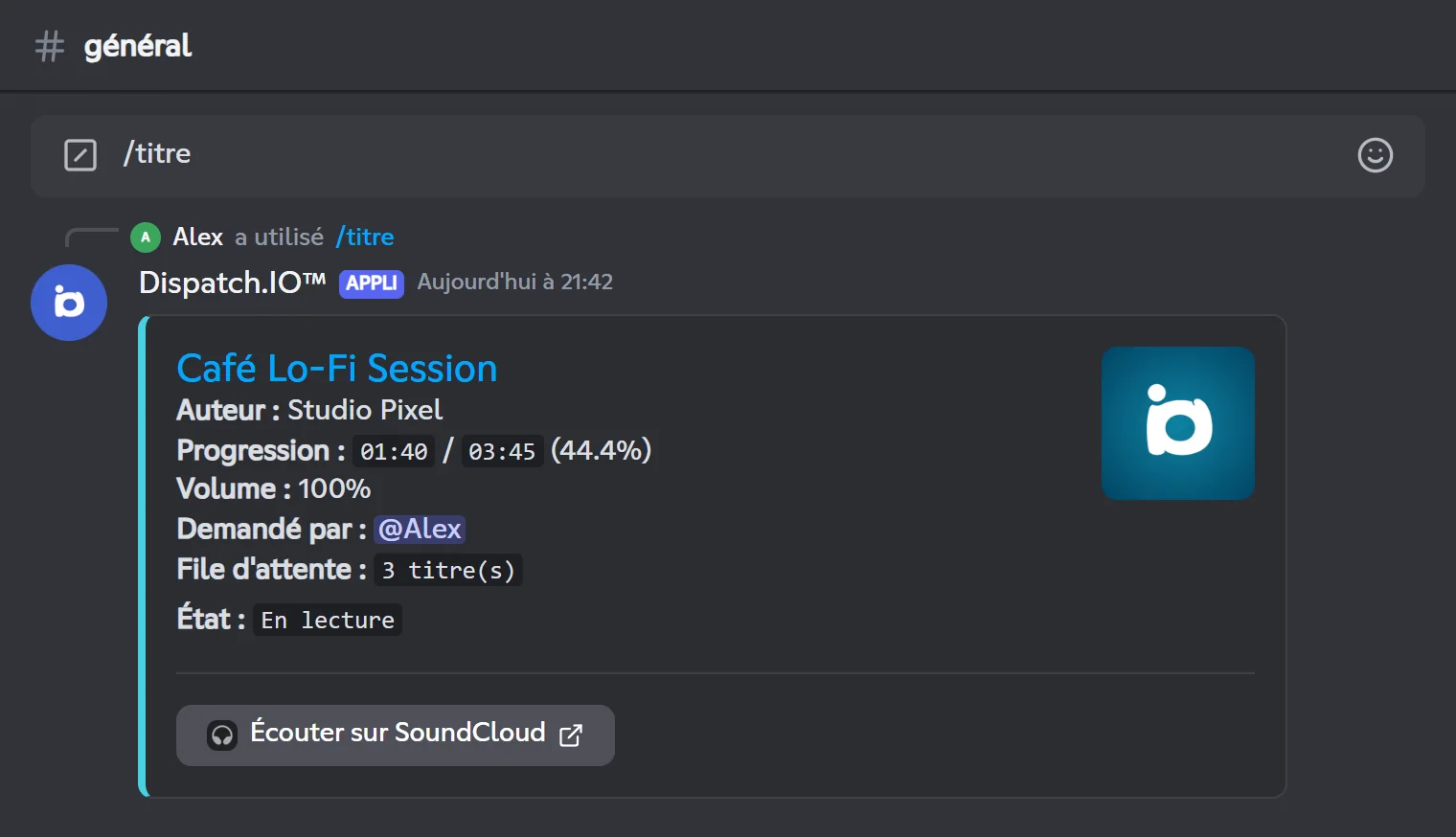Click the elapsed time 01:40
Screen dimensions: 1456x837
pos(394,451)
